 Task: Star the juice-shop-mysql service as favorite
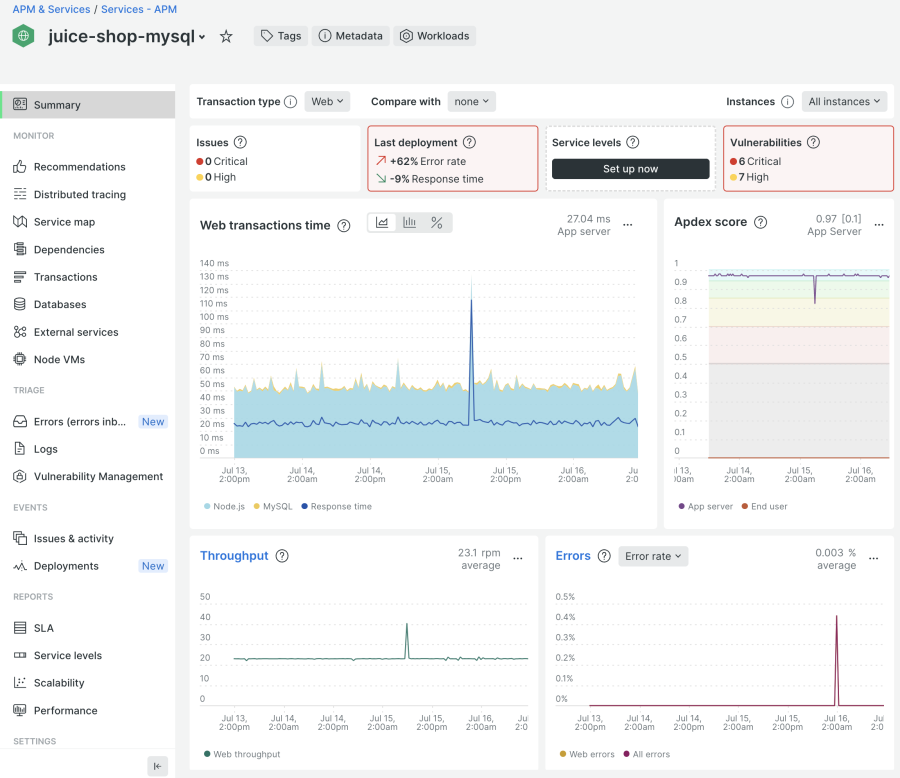226,36
